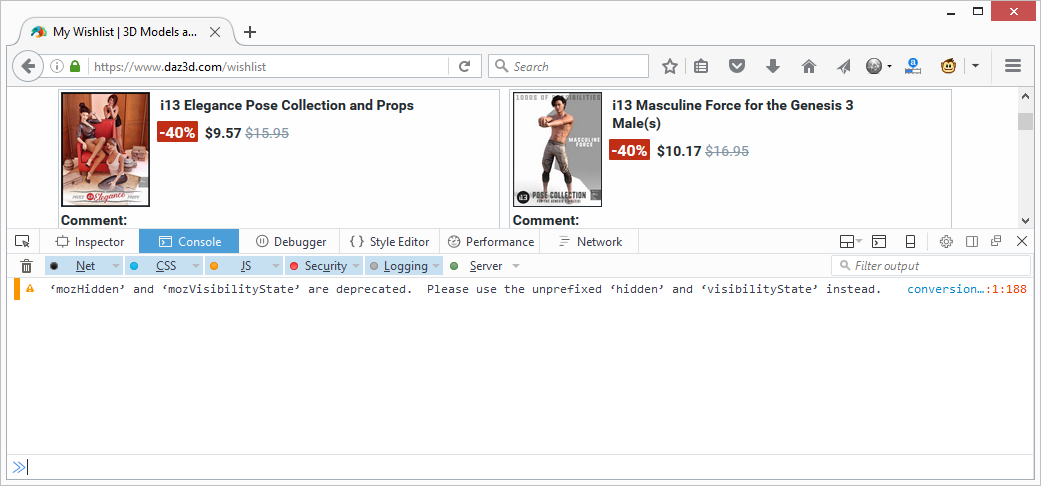The image size is (1041, 486).
Task: Close the developer tools panel
Action: pos(1022,242)
